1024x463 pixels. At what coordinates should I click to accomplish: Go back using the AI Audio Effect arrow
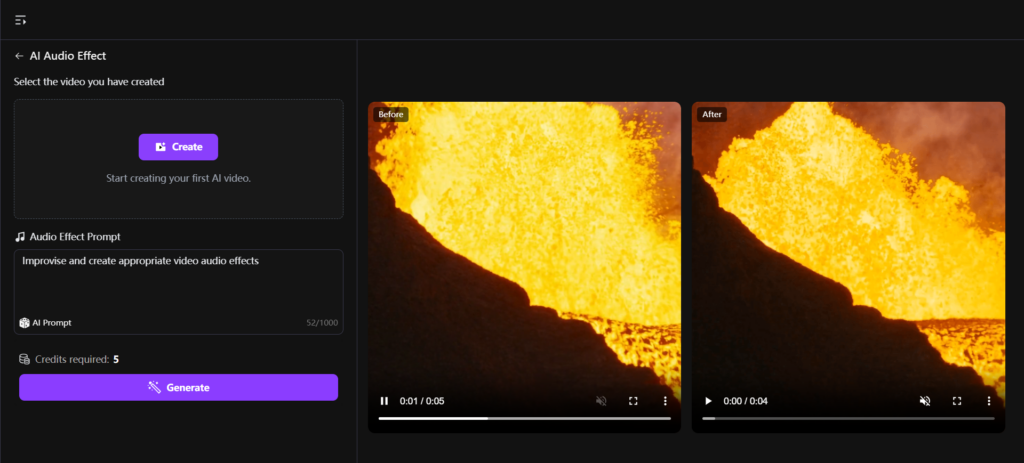point(19,56)
